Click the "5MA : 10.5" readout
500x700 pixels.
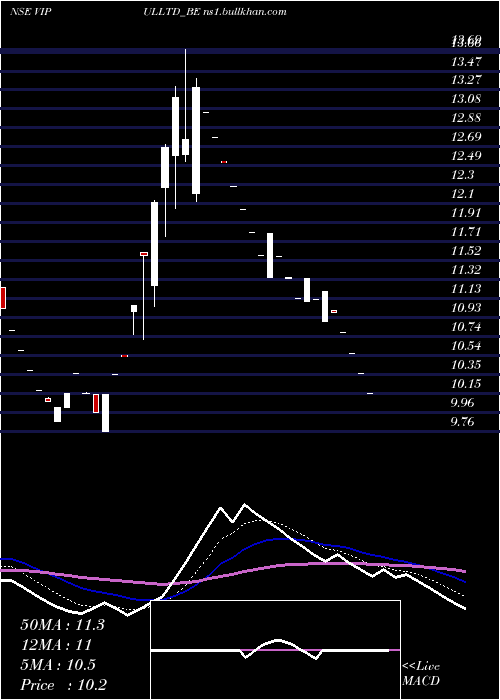click(58, 665)
